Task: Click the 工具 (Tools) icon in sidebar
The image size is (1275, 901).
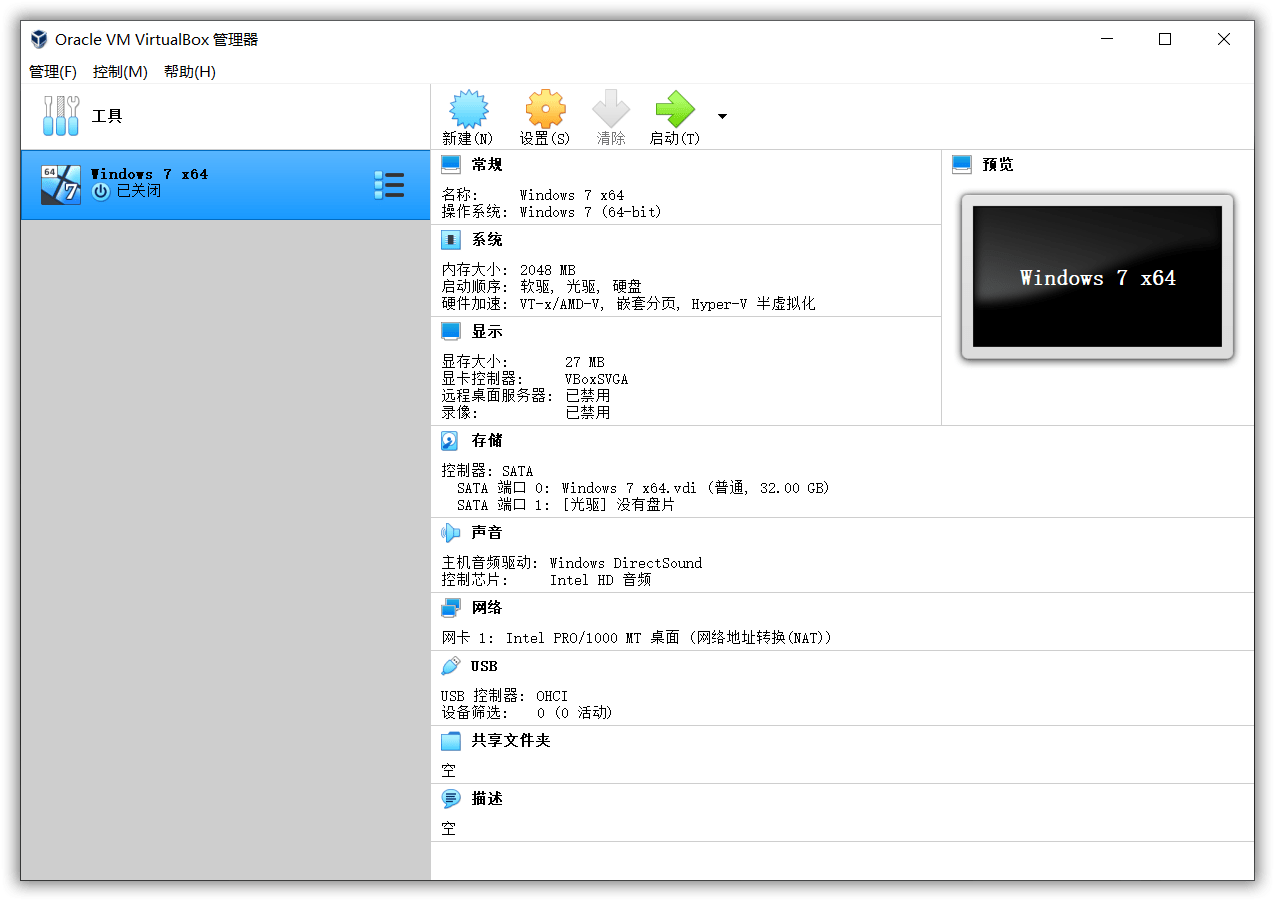Action: click(x=60, y=115)
